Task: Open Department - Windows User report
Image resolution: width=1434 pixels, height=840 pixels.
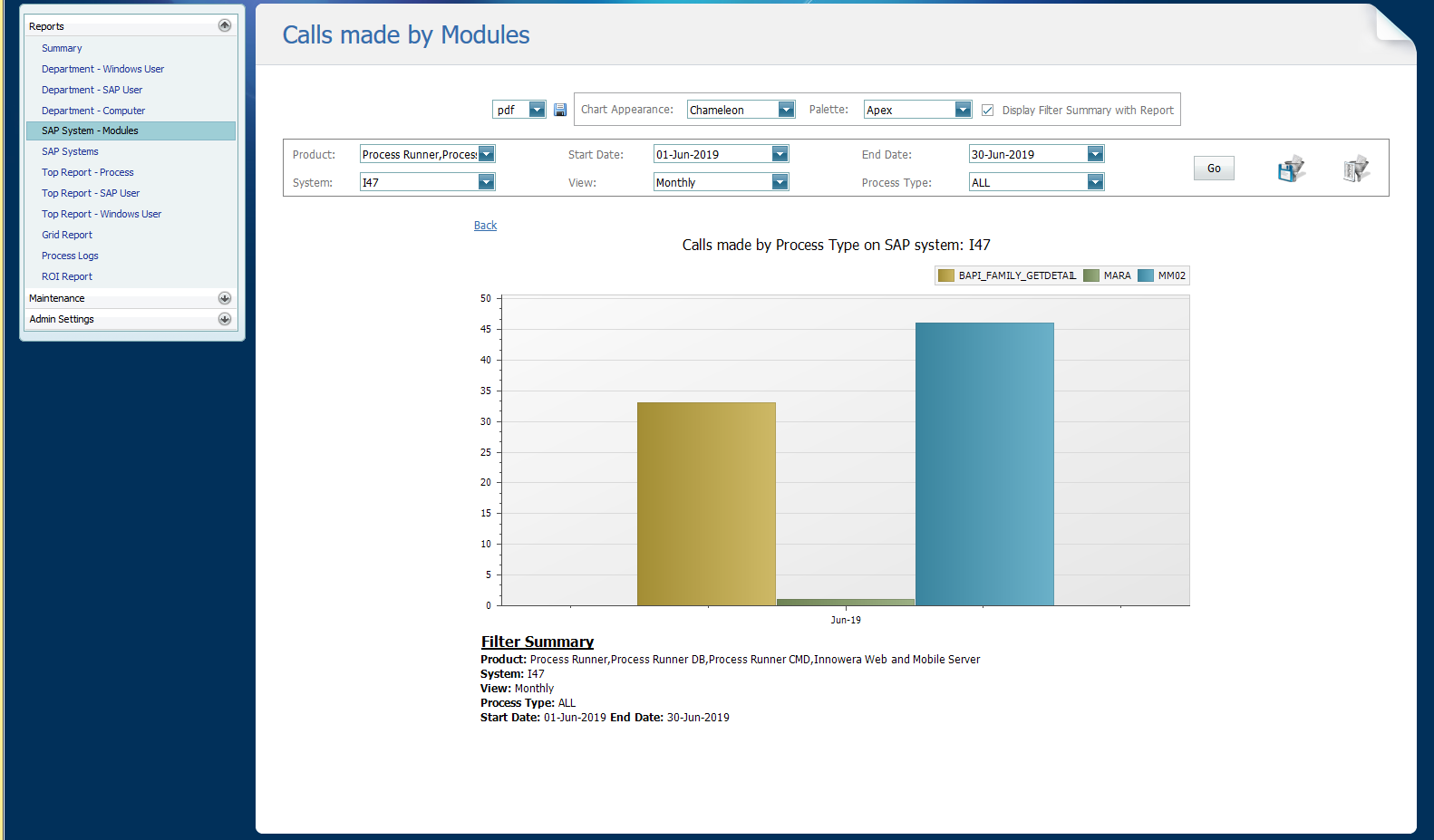Action: tap(102, 69)
